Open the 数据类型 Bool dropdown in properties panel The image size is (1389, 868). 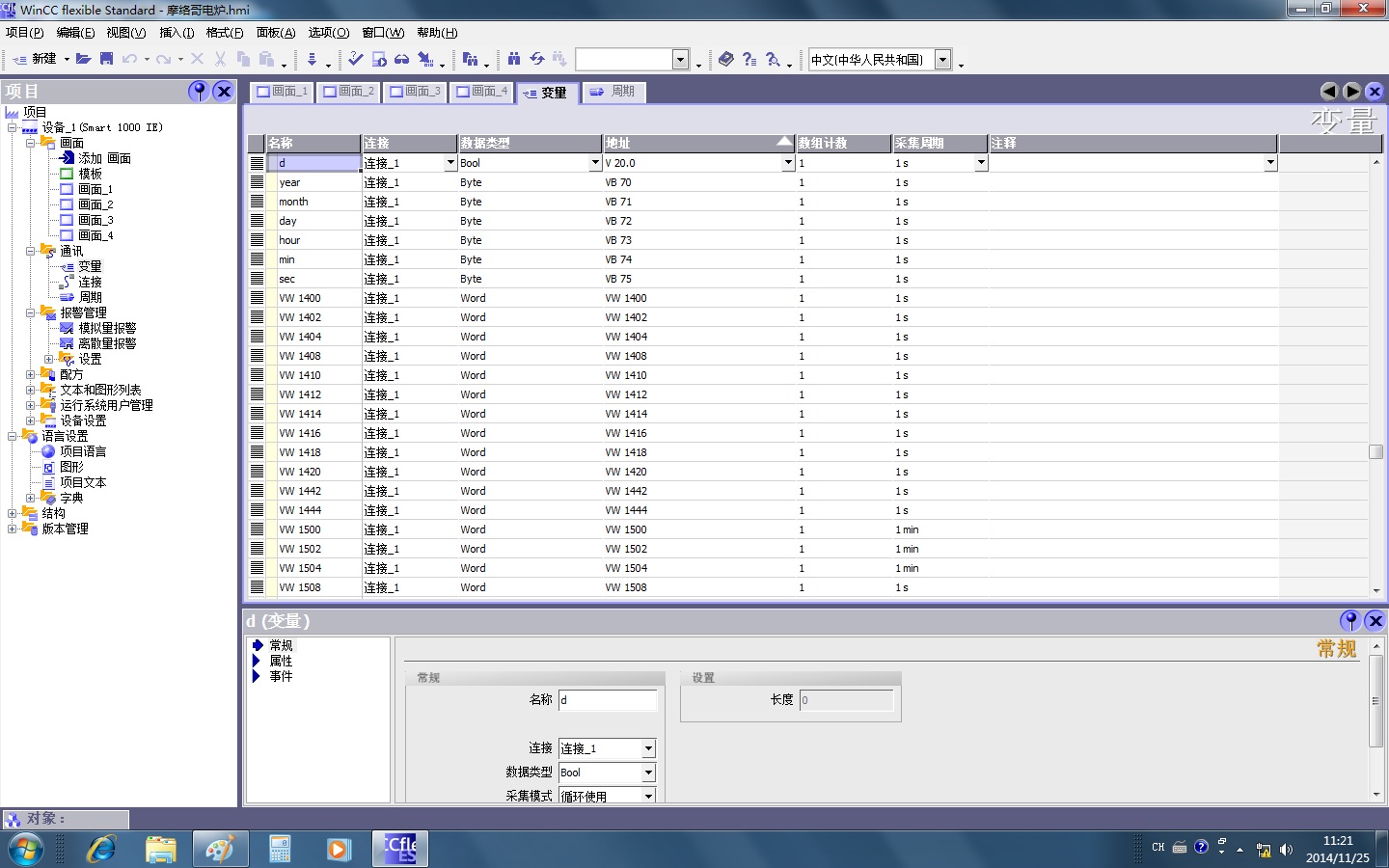coord(648,773)
